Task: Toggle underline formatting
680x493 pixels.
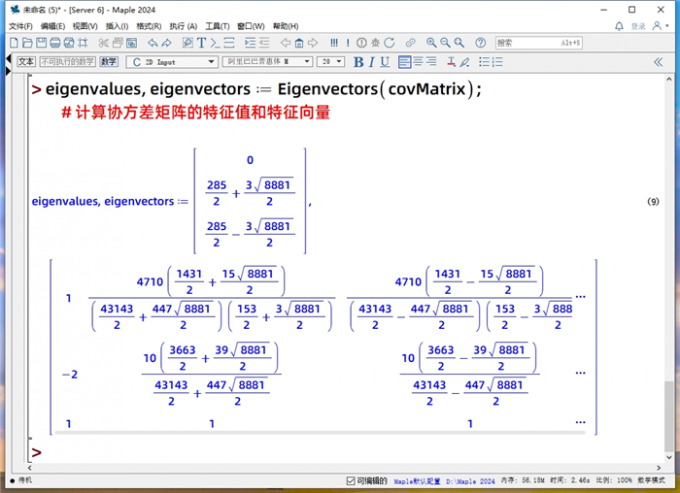Action: tap(385, 62)
